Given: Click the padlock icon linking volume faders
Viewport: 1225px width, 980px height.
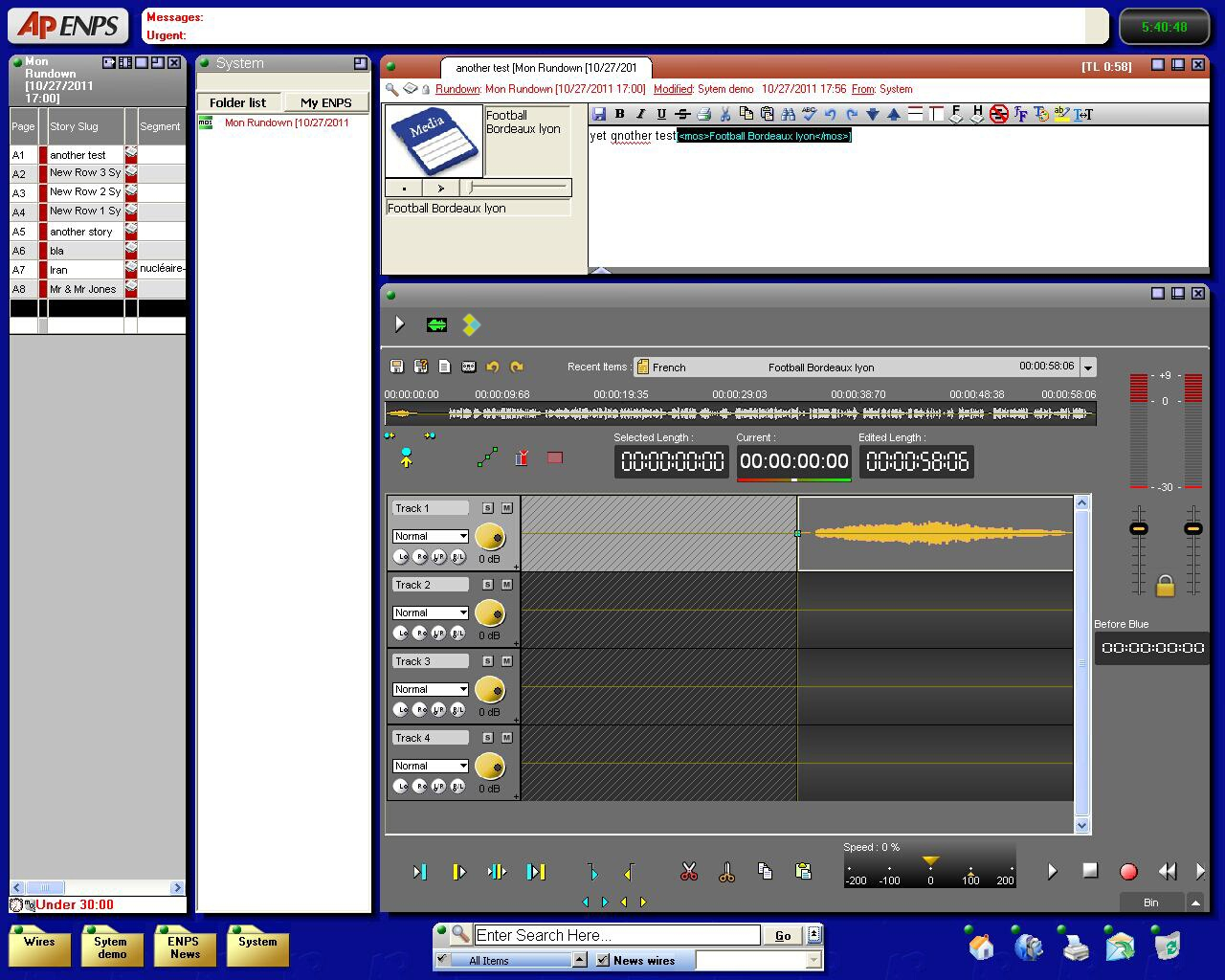Looking at the screenshot, I should coord(1165,586).
